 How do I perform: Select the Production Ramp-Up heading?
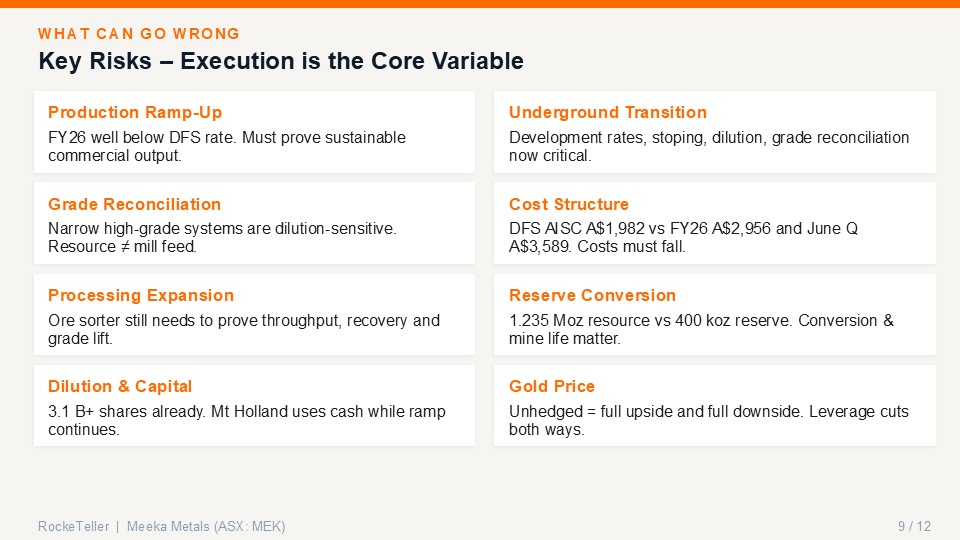[135, 113]
